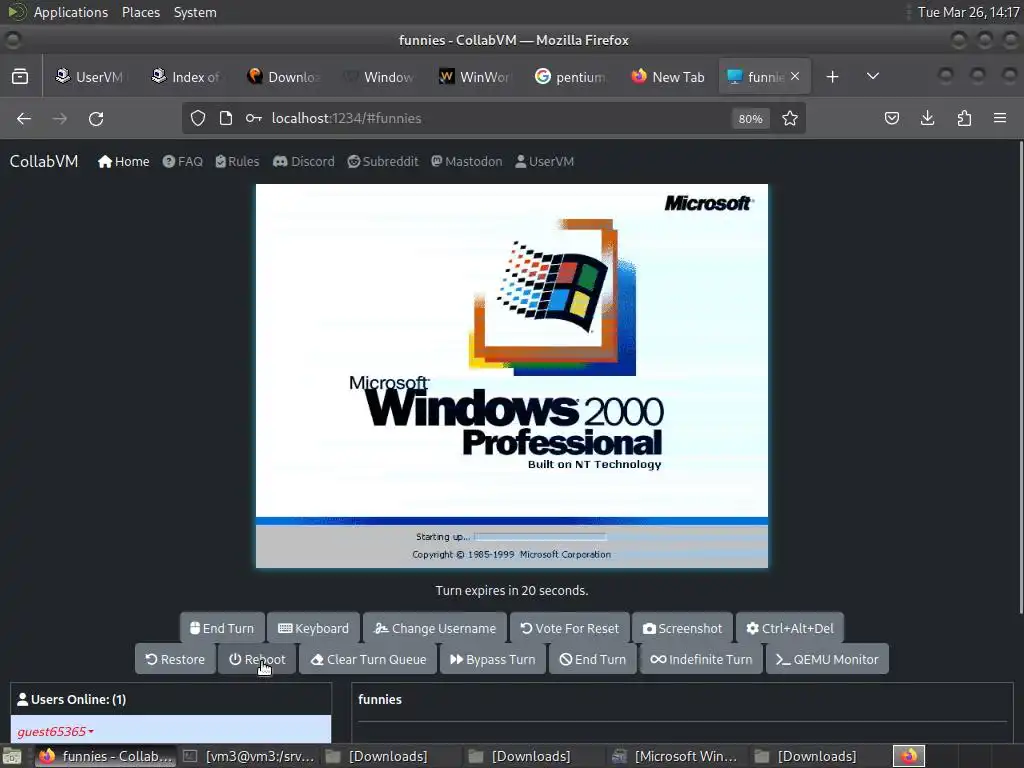Close the funnies tab
The image size is (1024, 768).
(795, 76)
